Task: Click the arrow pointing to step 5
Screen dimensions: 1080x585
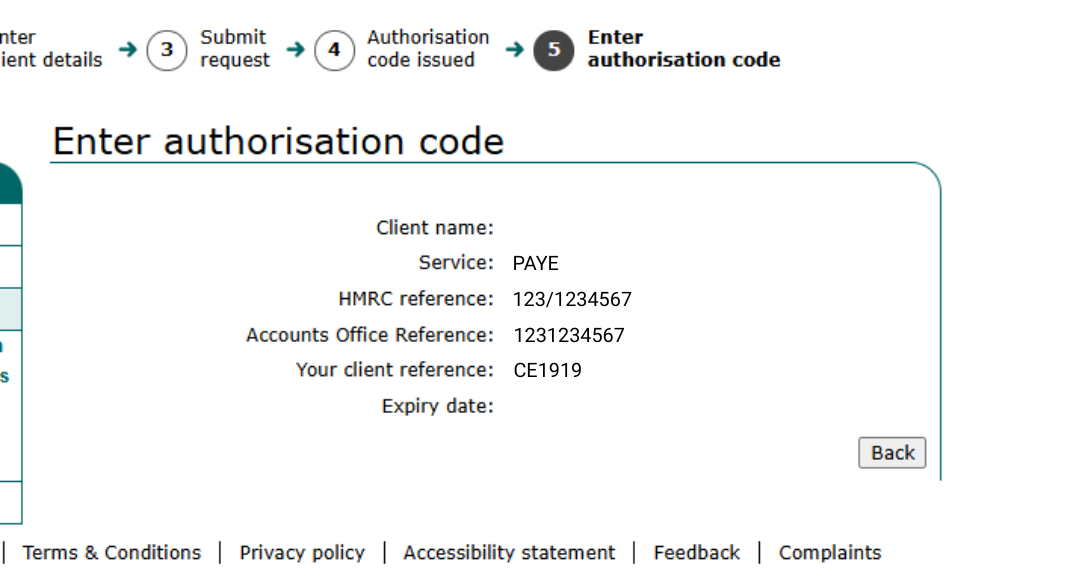Action: pyautogui.click(x=514, y=49)
